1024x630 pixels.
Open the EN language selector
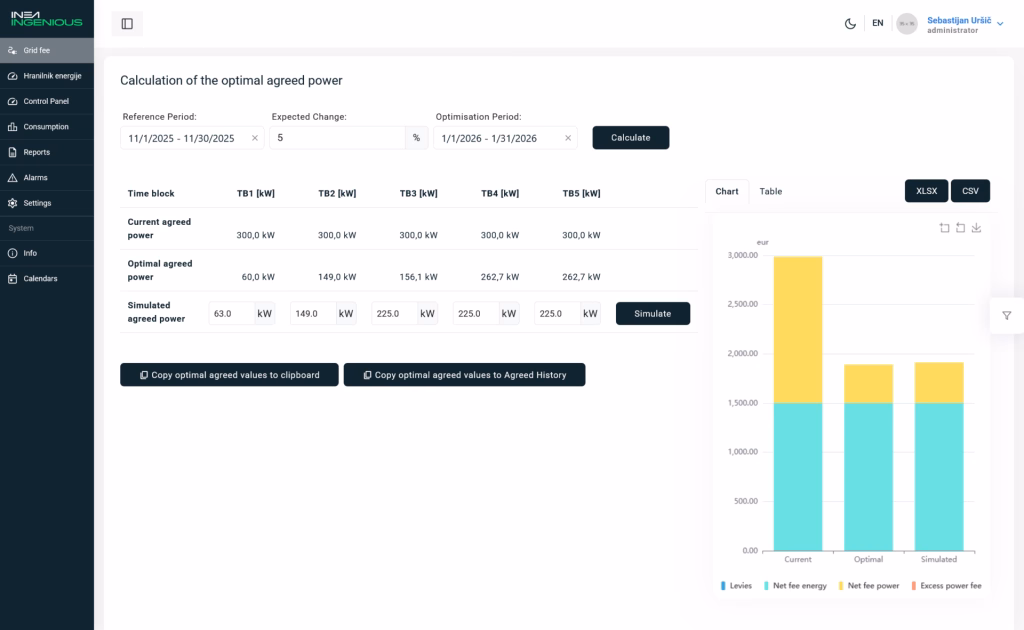pyautogui.click(x=878, y=24)
